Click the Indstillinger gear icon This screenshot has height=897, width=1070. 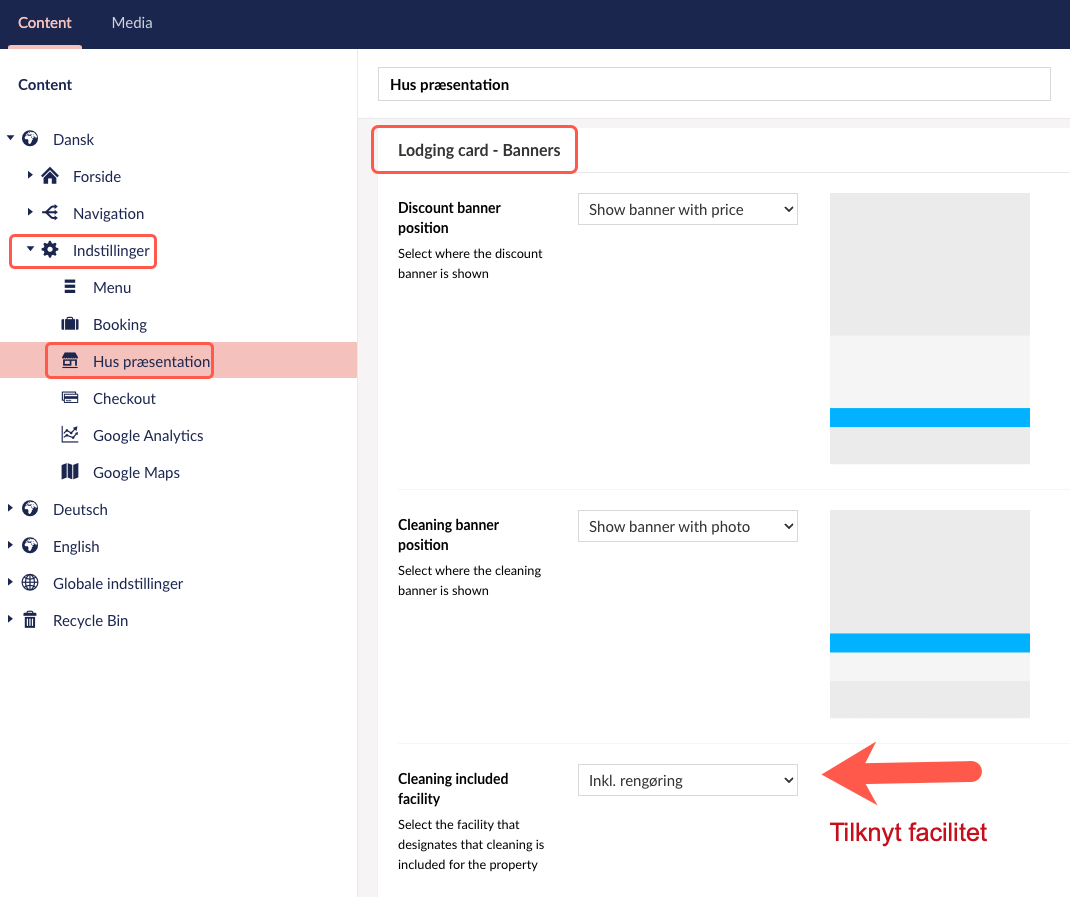[50, 250]
